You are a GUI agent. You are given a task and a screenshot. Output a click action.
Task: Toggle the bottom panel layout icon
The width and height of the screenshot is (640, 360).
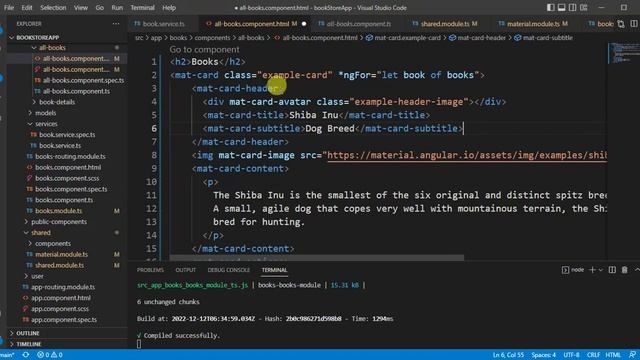562,7
